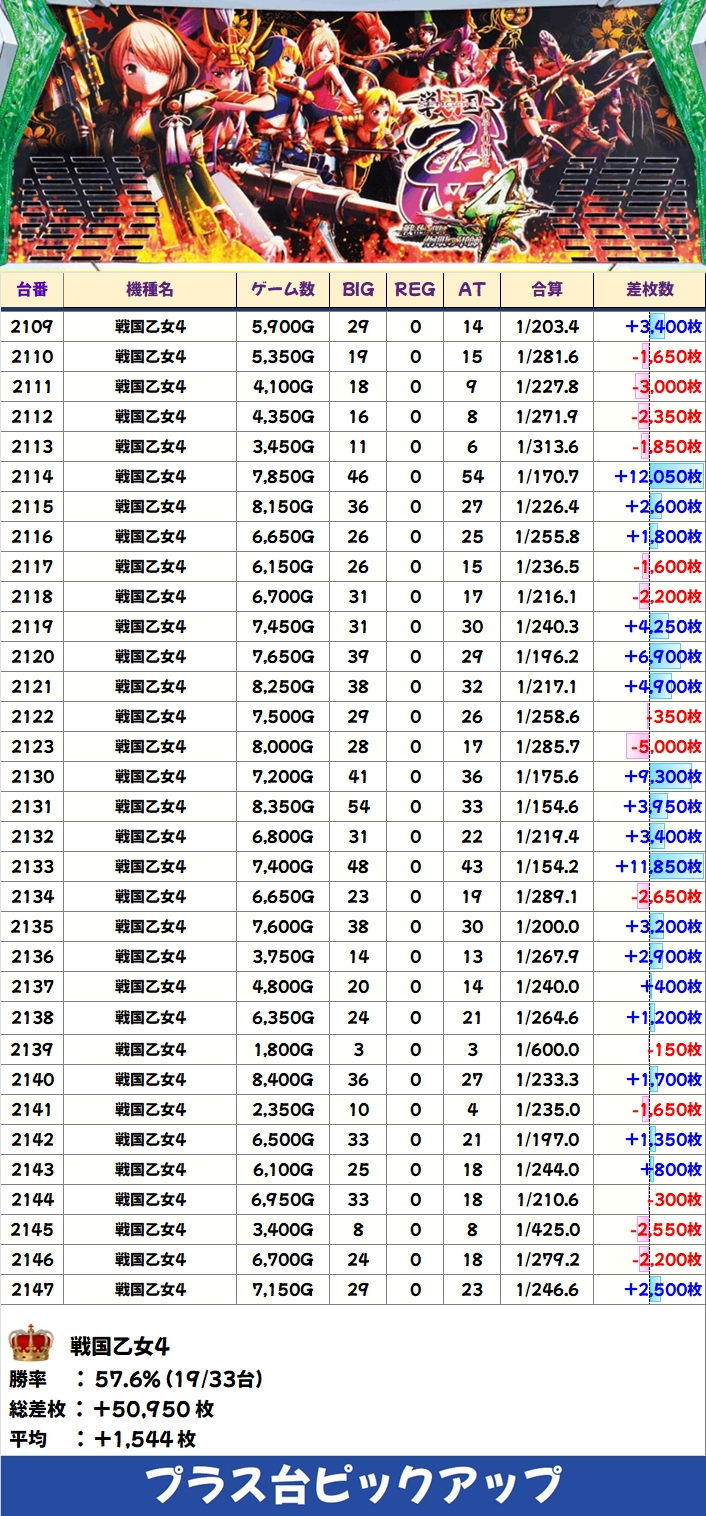
Task: Click the 合算 column header
Action: [547, 289]
